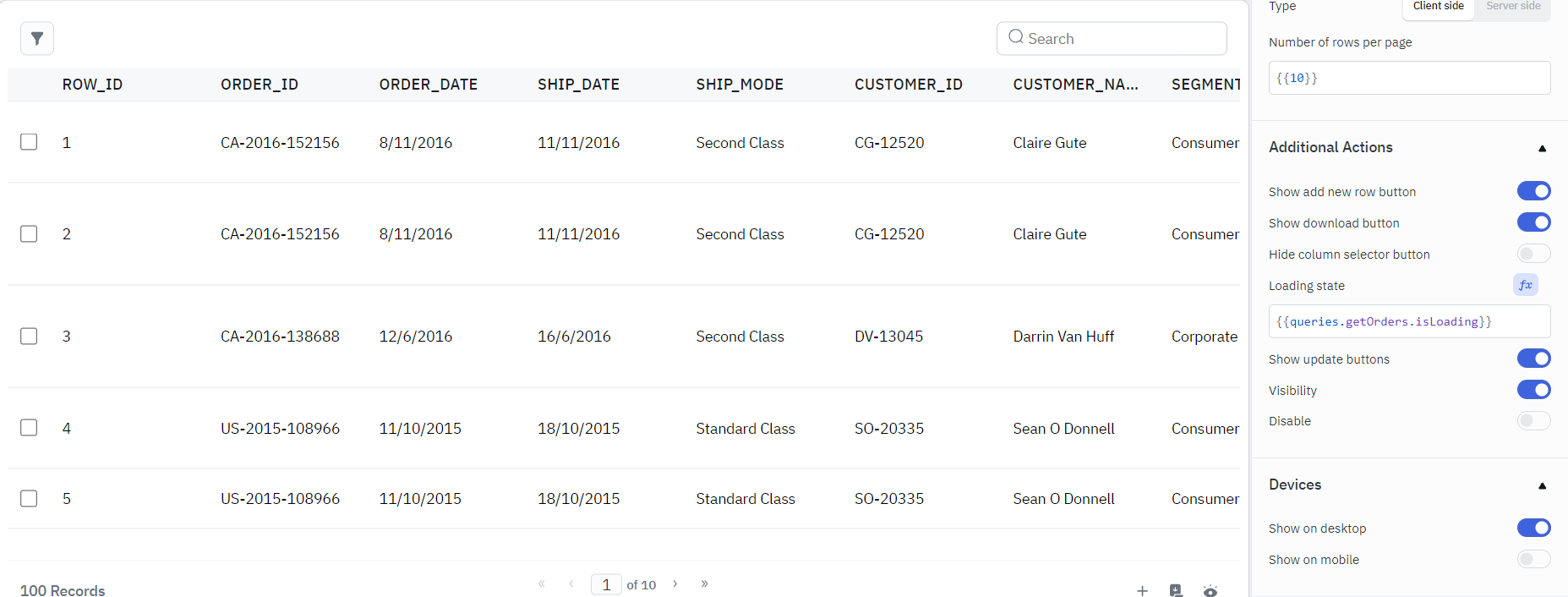This screenshot has height=597, width=1568.
Task: Click the Number of rows per page field
Action: (x=1409, y=78)
